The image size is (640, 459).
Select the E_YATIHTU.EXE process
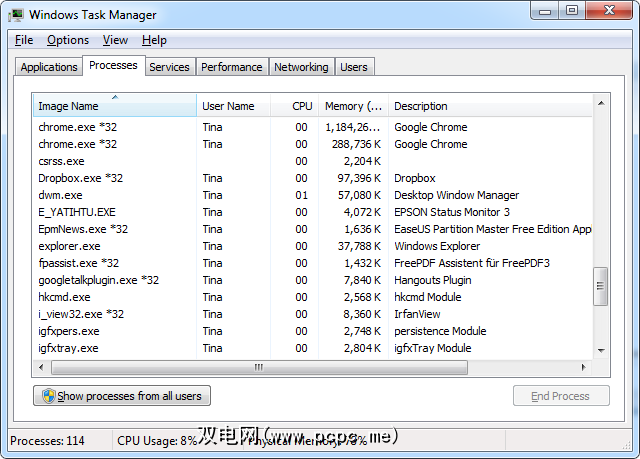[x=312, y=212]
